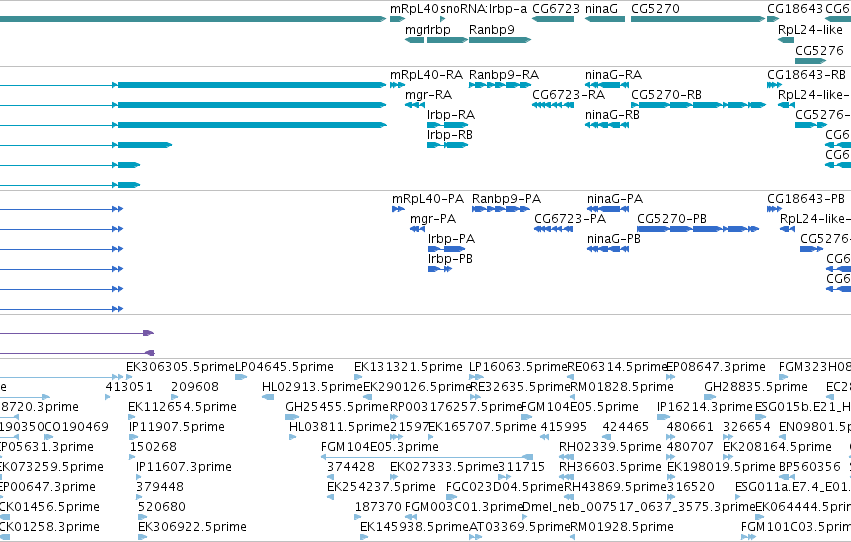Click the IP11607.3prime EST label

tap(183, 468)
